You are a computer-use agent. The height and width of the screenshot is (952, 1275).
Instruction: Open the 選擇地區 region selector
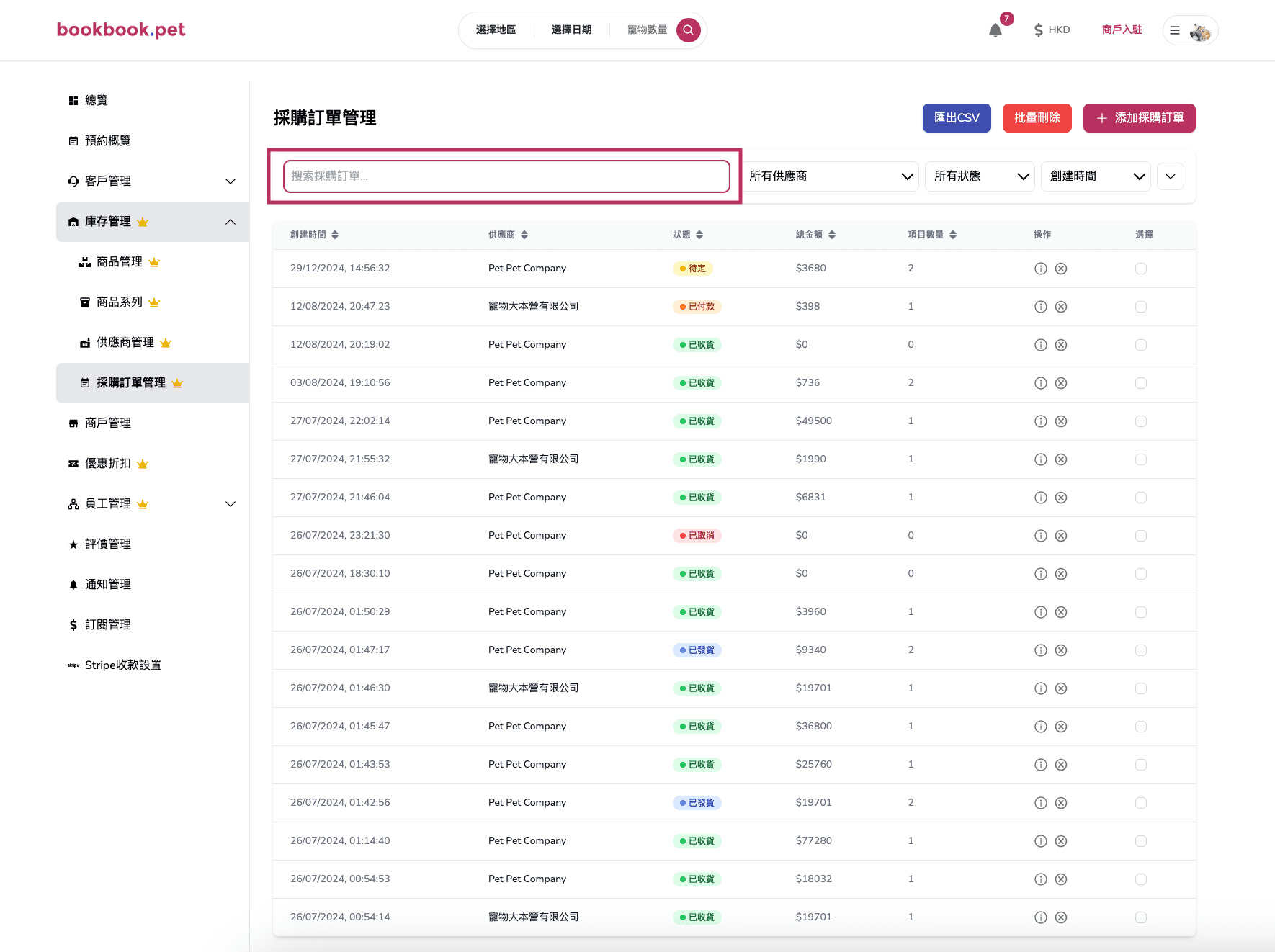pos(496,30)
